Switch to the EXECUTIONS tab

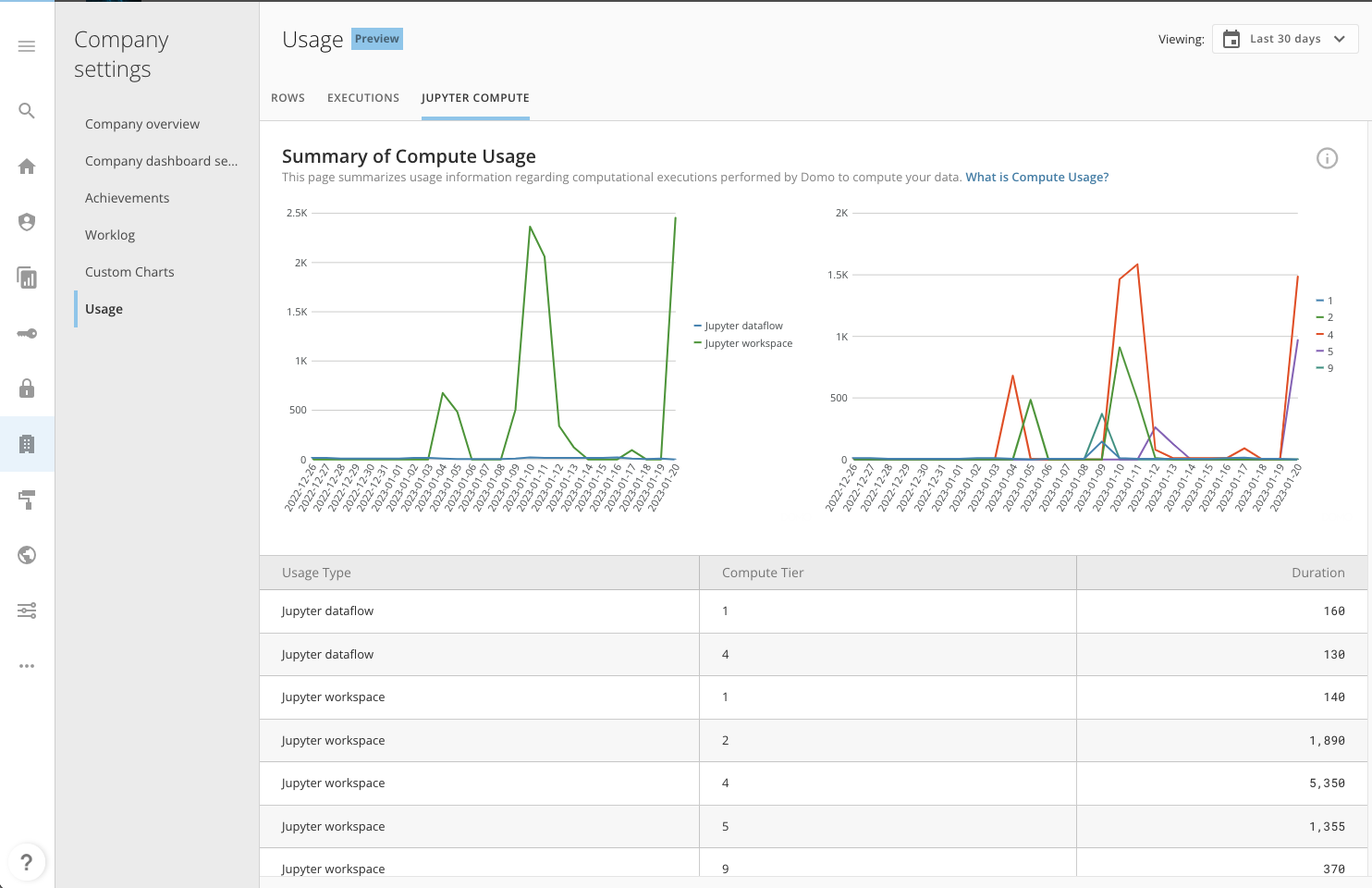coord(362,97)
